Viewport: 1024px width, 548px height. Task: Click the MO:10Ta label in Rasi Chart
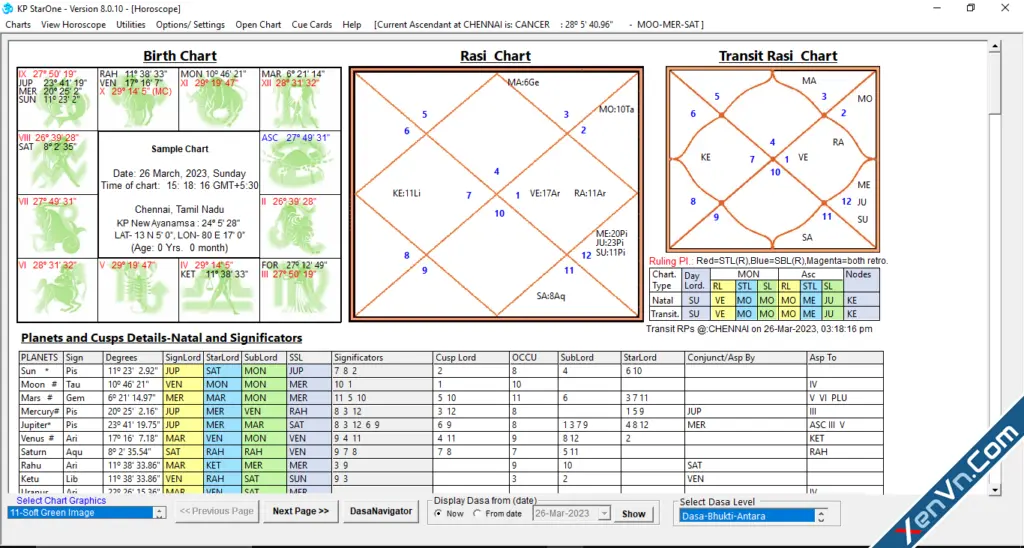tap(616, 109)
